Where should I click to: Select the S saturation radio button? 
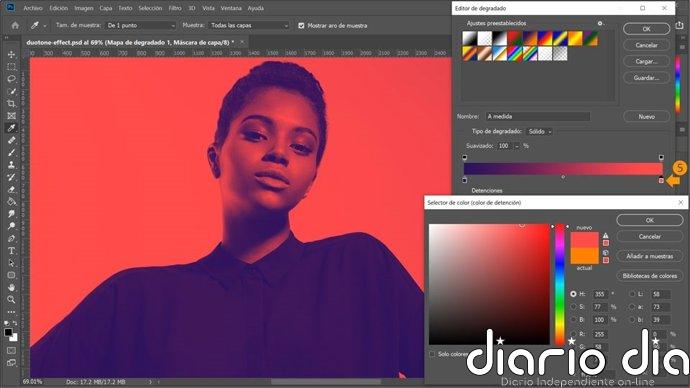tap(573, 307)
